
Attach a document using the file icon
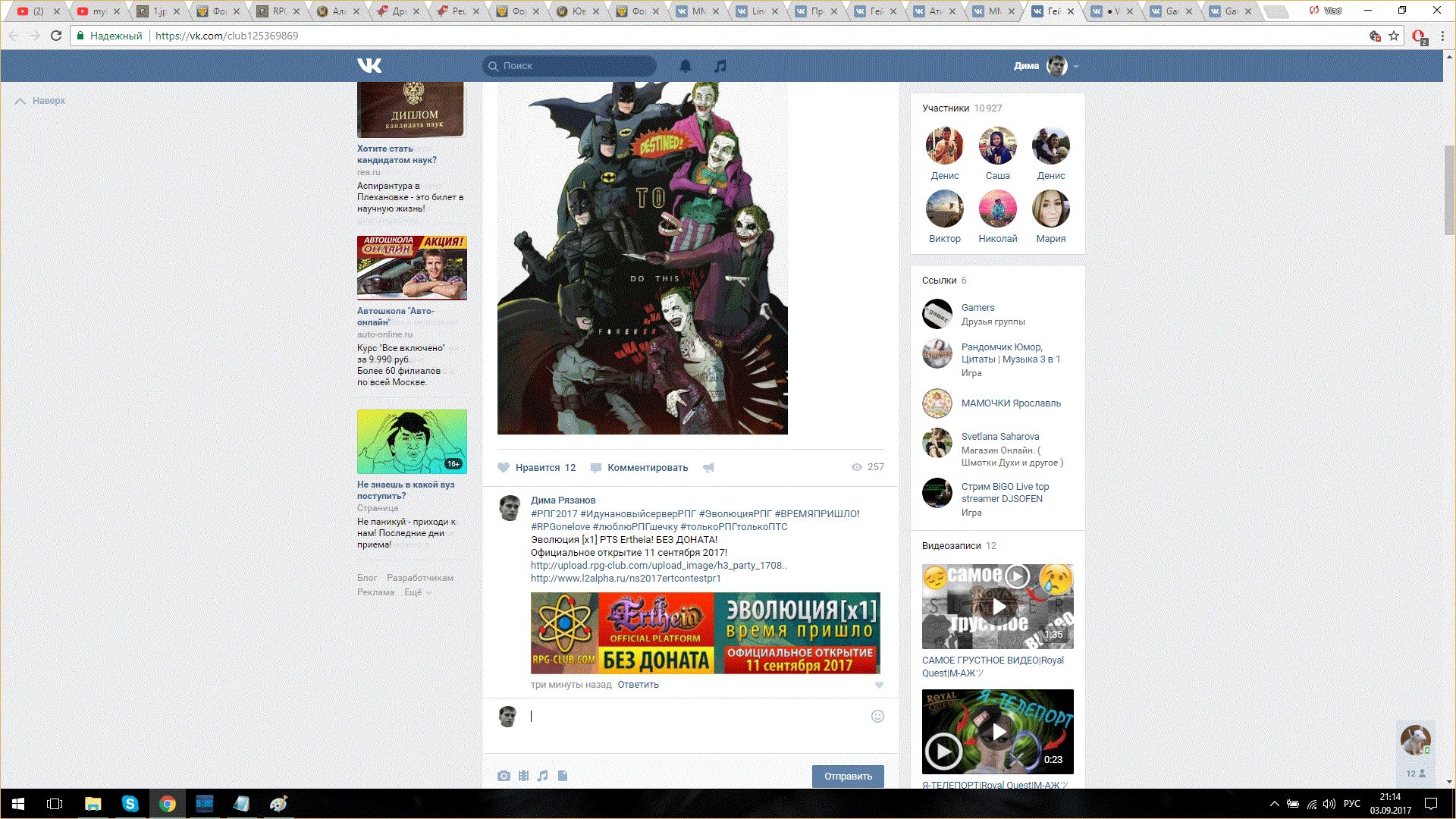563,776
